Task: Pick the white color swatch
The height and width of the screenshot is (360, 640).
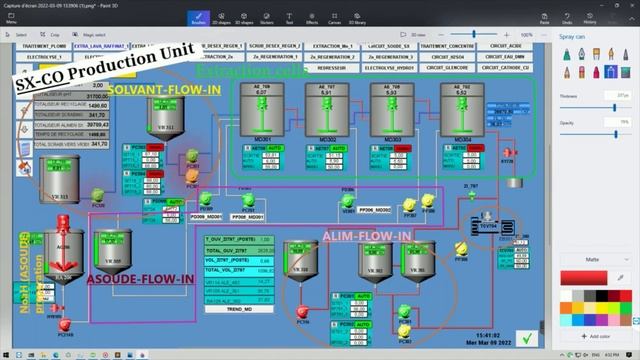Action: click(x=566, y=296)
